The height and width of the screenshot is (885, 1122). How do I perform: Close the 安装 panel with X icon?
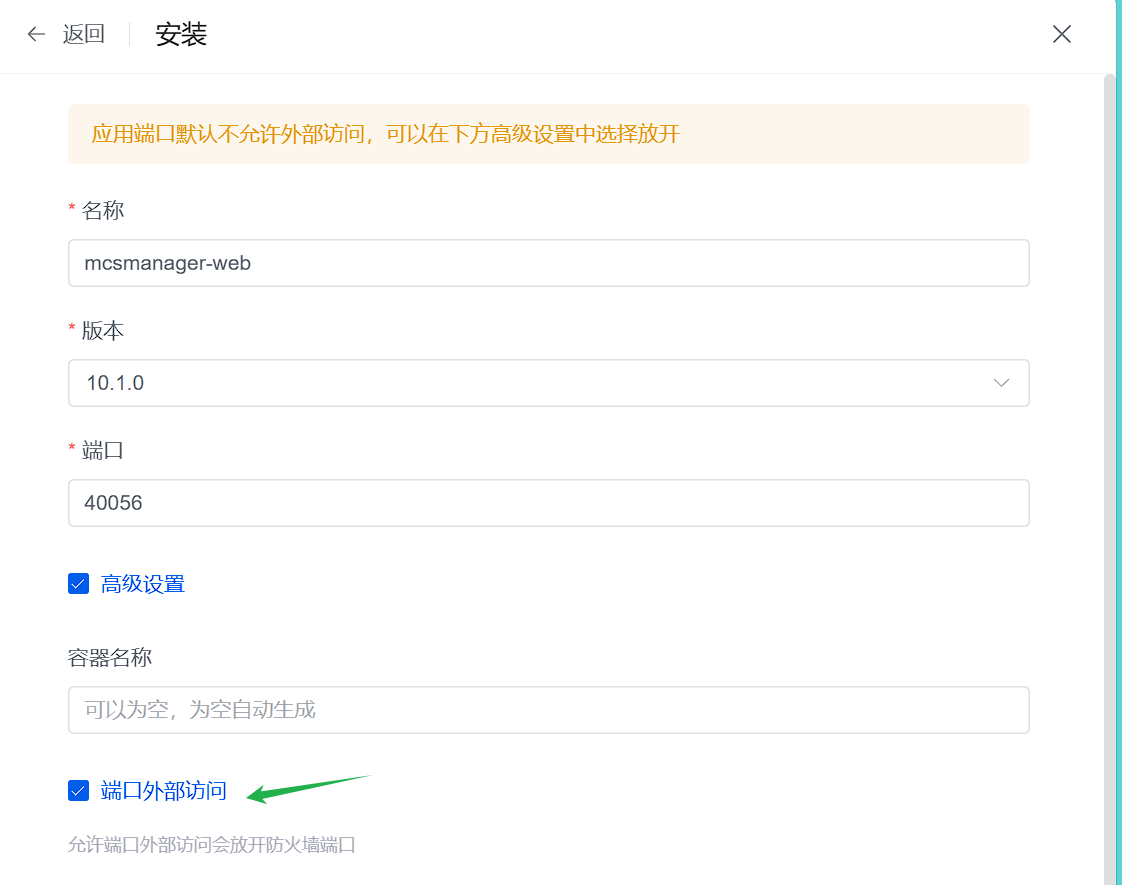(x=1062, y=34)
